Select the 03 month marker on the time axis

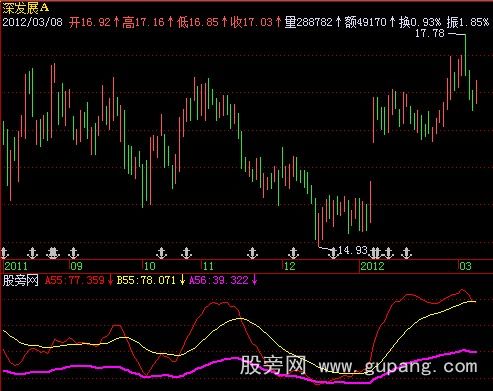click(x=465, y=266)
